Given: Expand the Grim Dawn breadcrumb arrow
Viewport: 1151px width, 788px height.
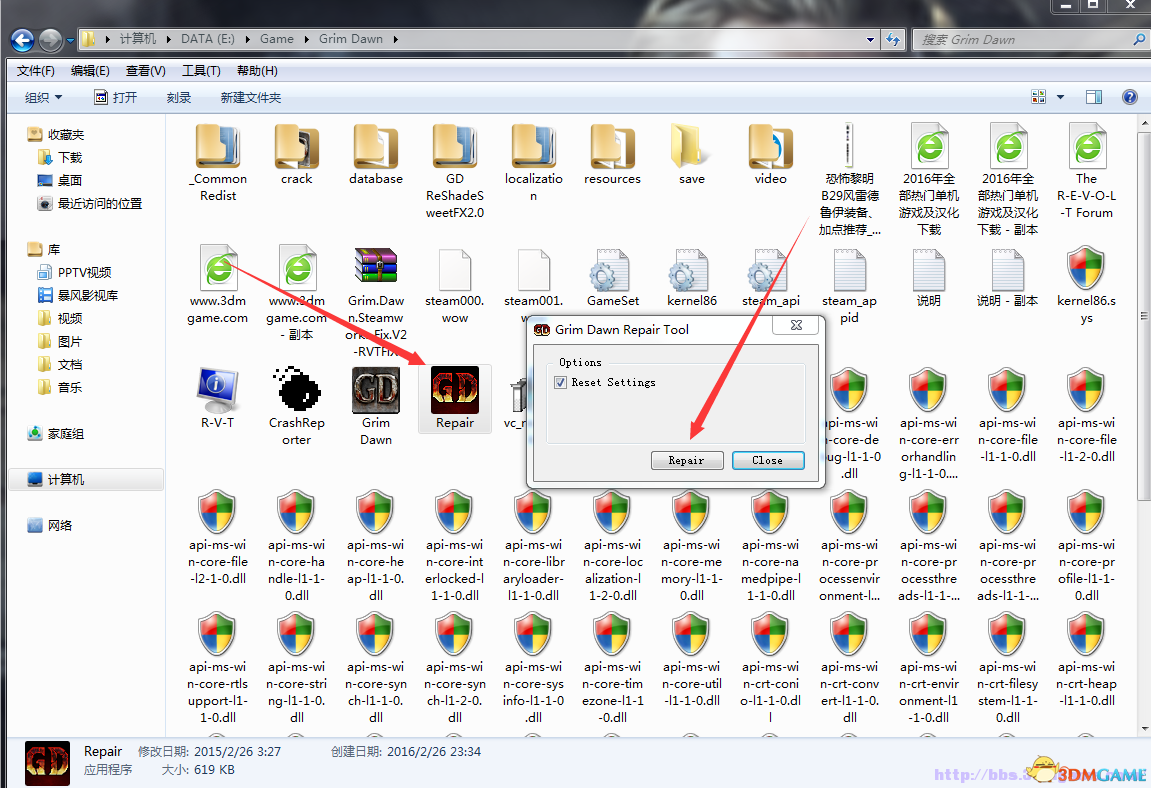Looking at the screenshot, I should [x=395, y=39].
